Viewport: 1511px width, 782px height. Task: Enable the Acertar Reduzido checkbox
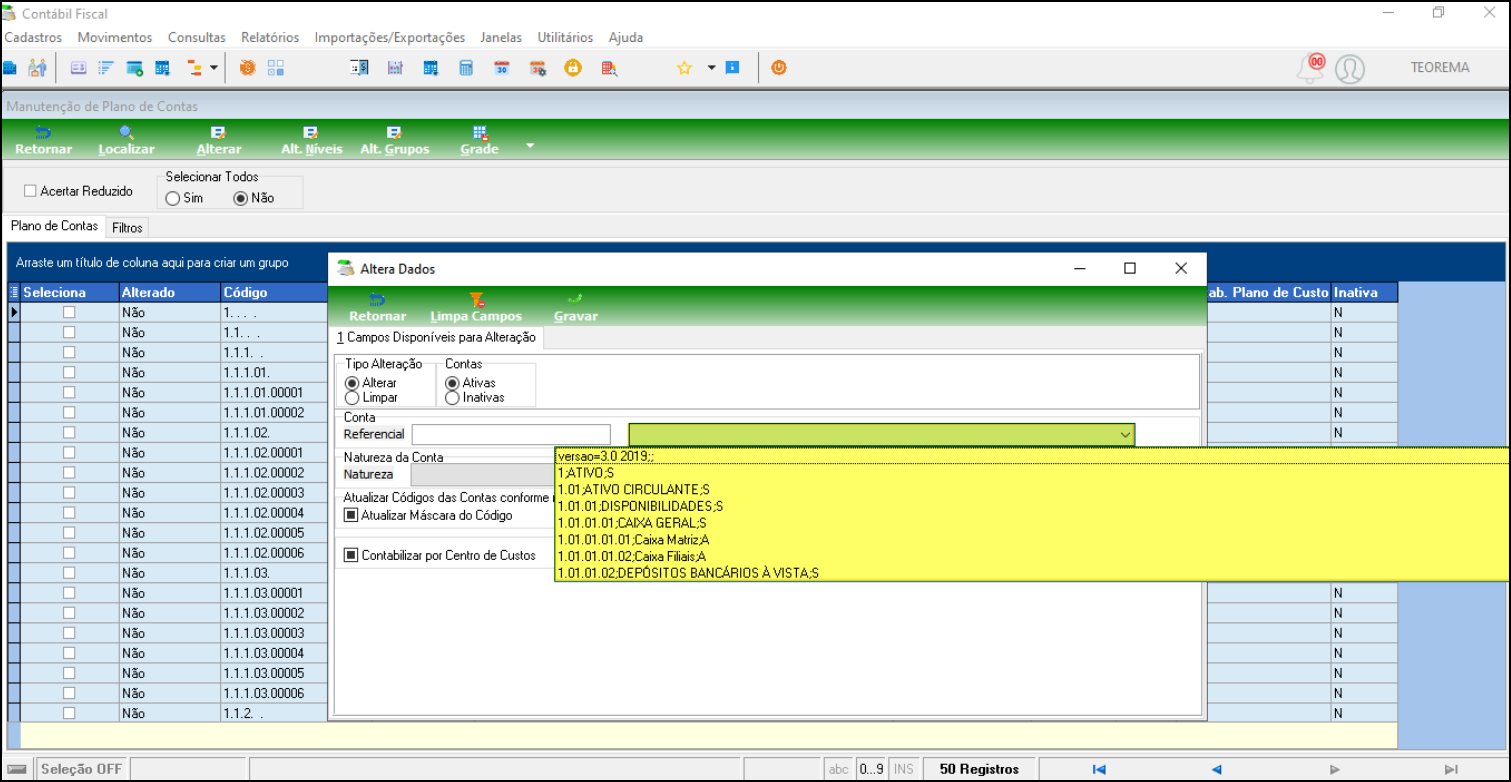pos(30,191)
